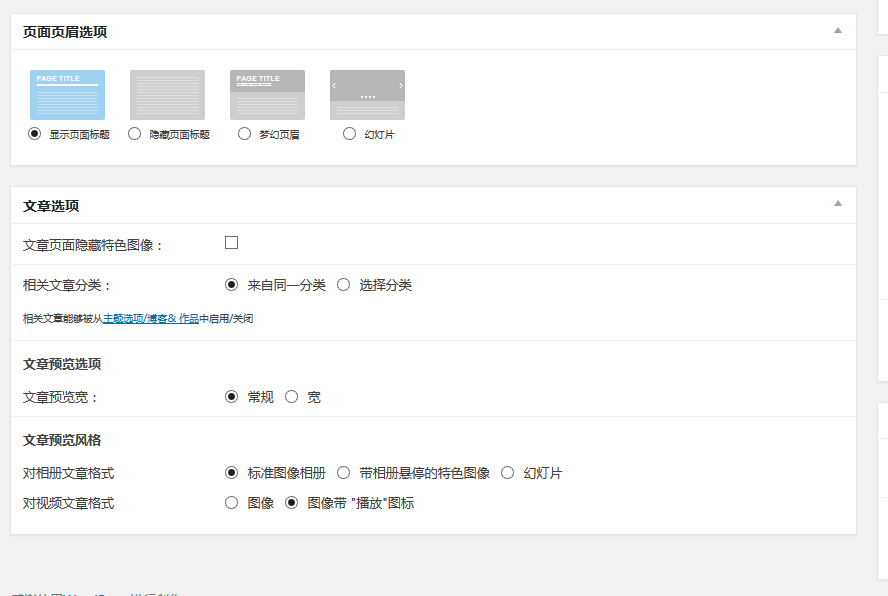Collapse the 文章选项 panel arrow
Screen dimensions: 888x596
(x=838, y=204)
